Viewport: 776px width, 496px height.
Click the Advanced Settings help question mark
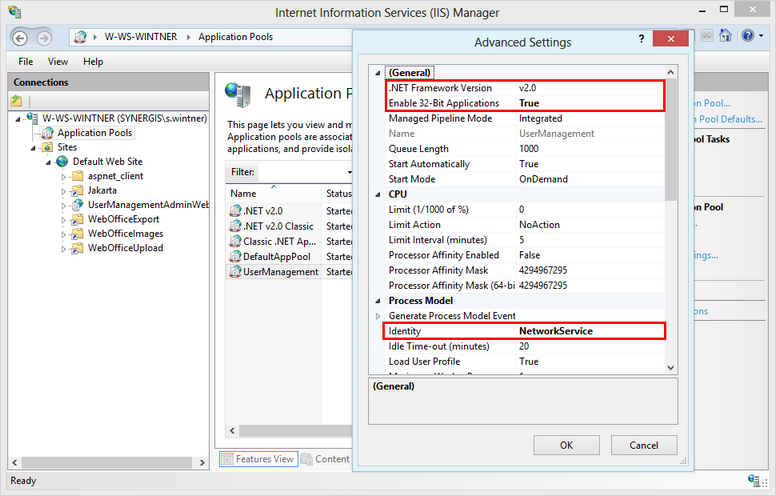(x=641, y=39)
